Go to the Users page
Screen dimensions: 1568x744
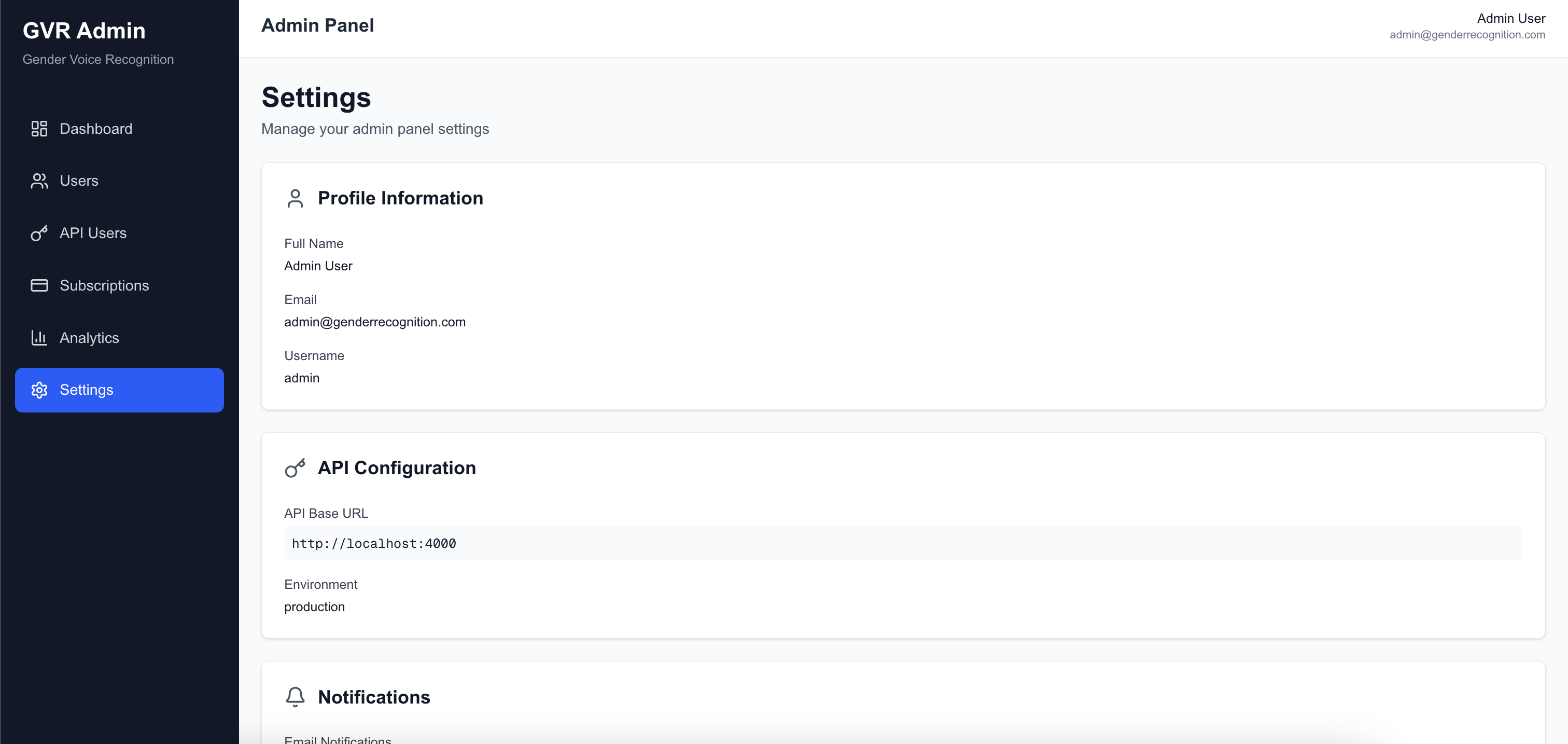(x=79, y=181)
